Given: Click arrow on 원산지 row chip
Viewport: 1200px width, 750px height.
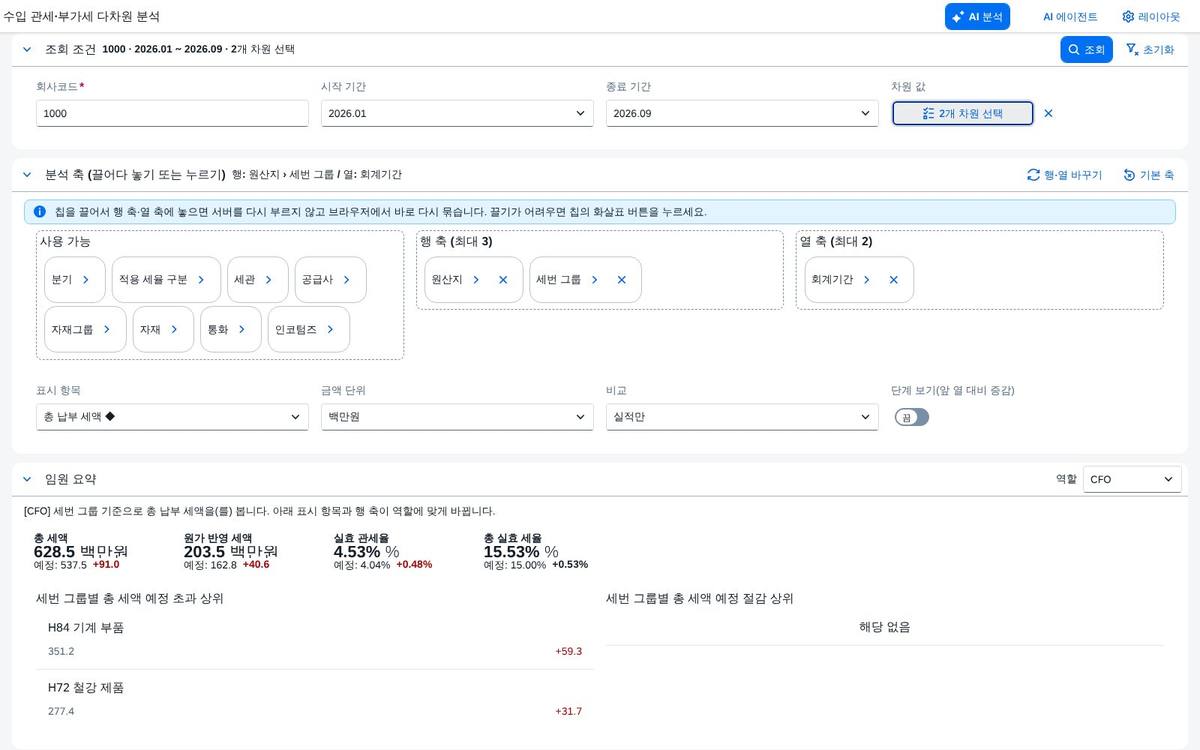Looking at the screenshot, I should [x=476, y=280].
